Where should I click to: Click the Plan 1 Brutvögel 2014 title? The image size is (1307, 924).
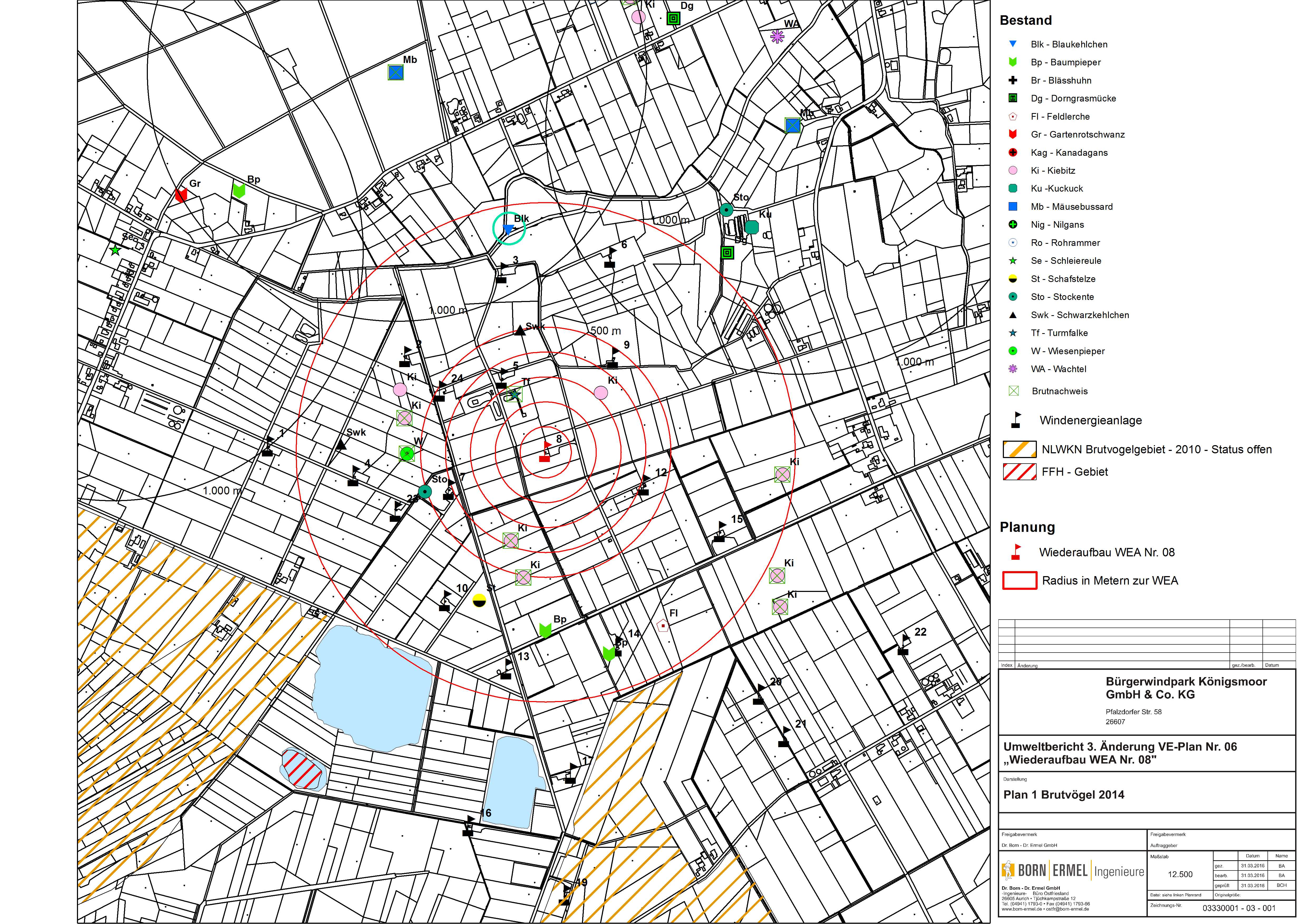(1063, 795)
